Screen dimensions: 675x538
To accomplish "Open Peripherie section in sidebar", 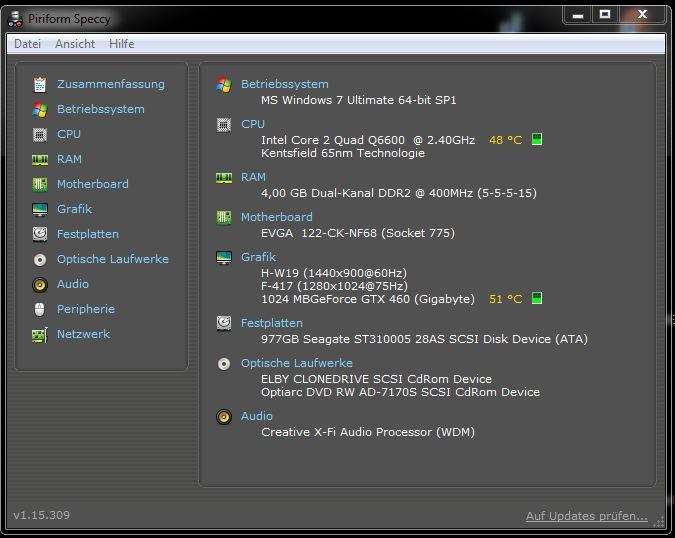I will point(86,309).
